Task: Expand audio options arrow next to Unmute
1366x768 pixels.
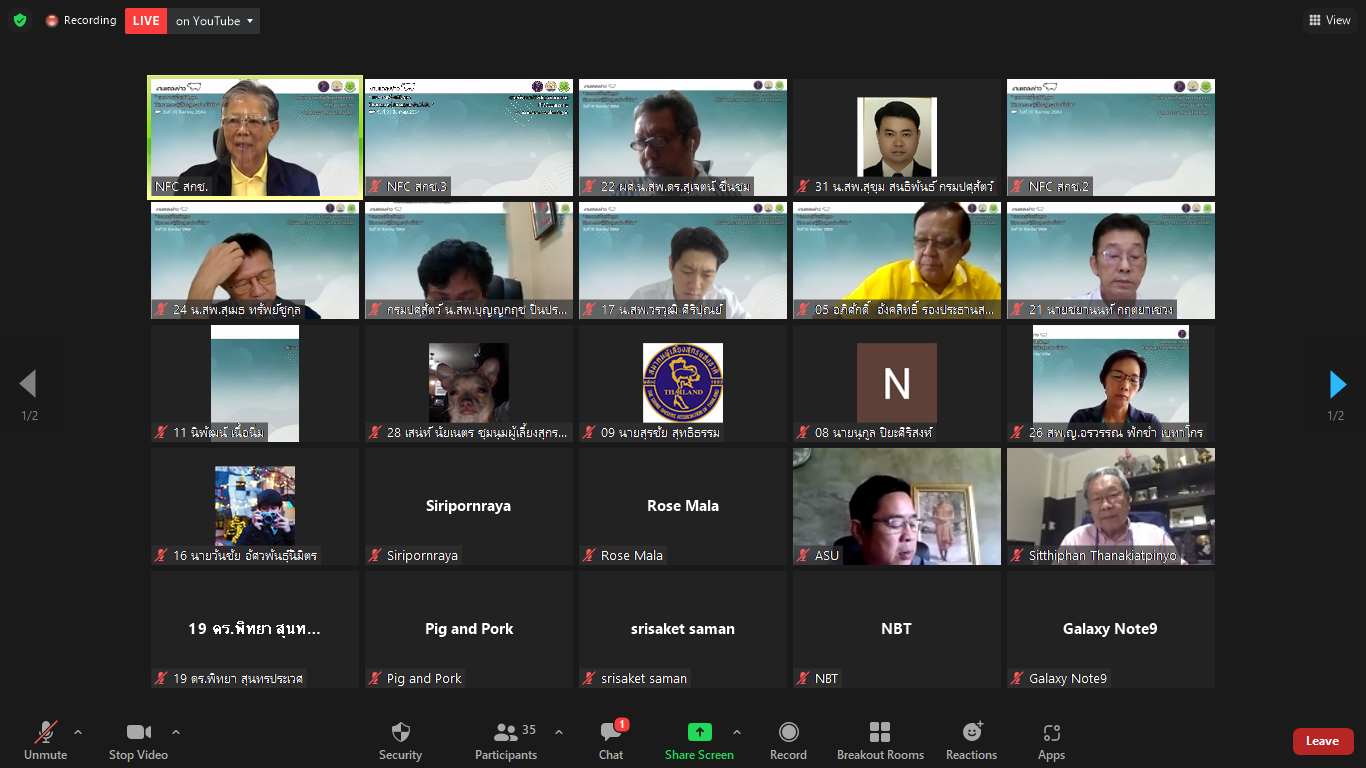Action: click(78, 732)
